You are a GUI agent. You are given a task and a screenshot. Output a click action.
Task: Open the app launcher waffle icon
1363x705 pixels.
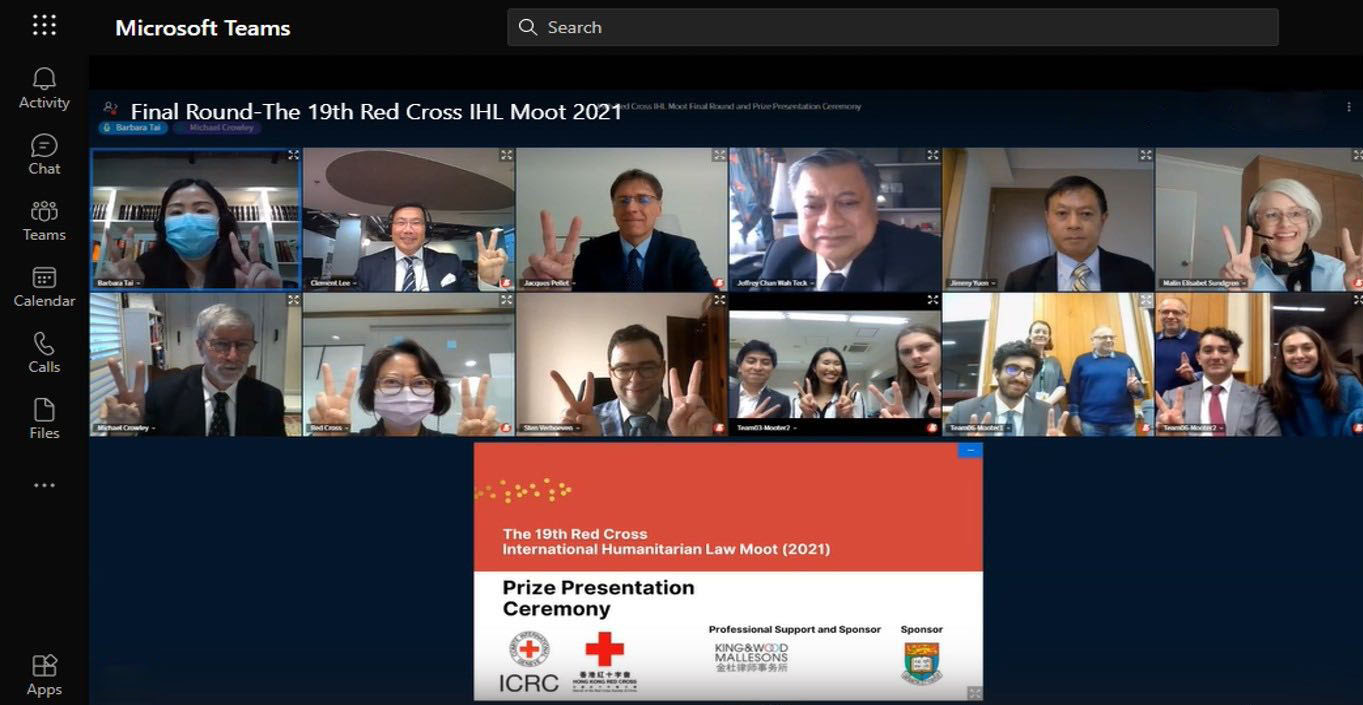(44, 26)
